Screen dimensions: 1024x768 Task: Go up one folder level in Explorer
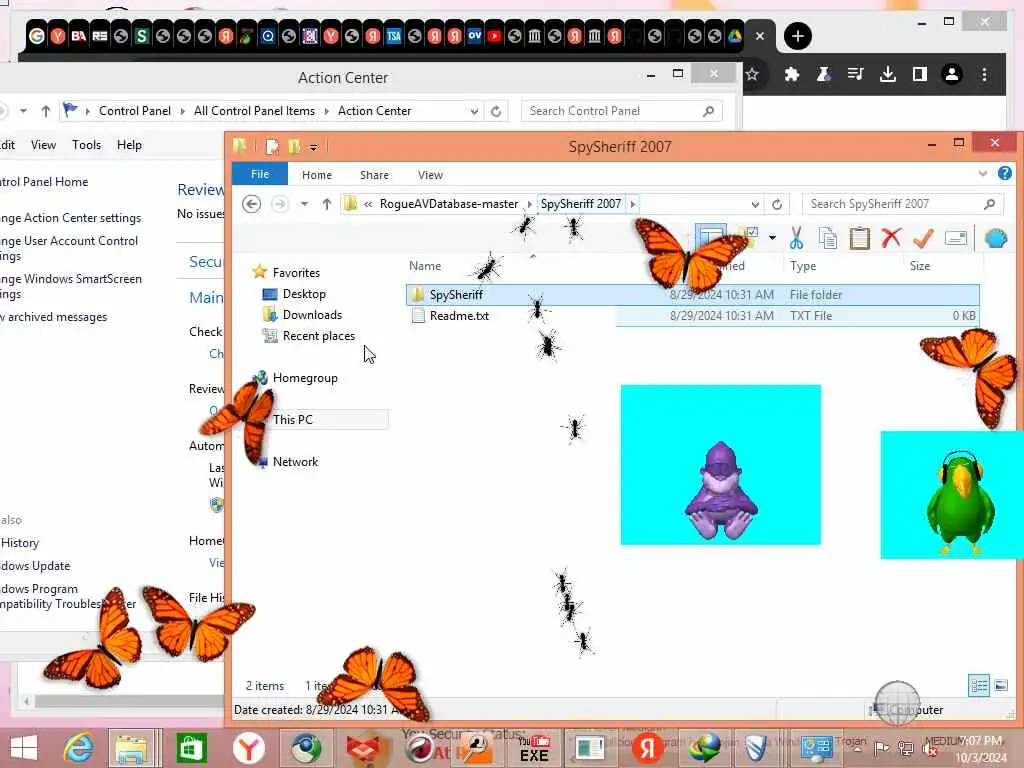tap(327, 204)
